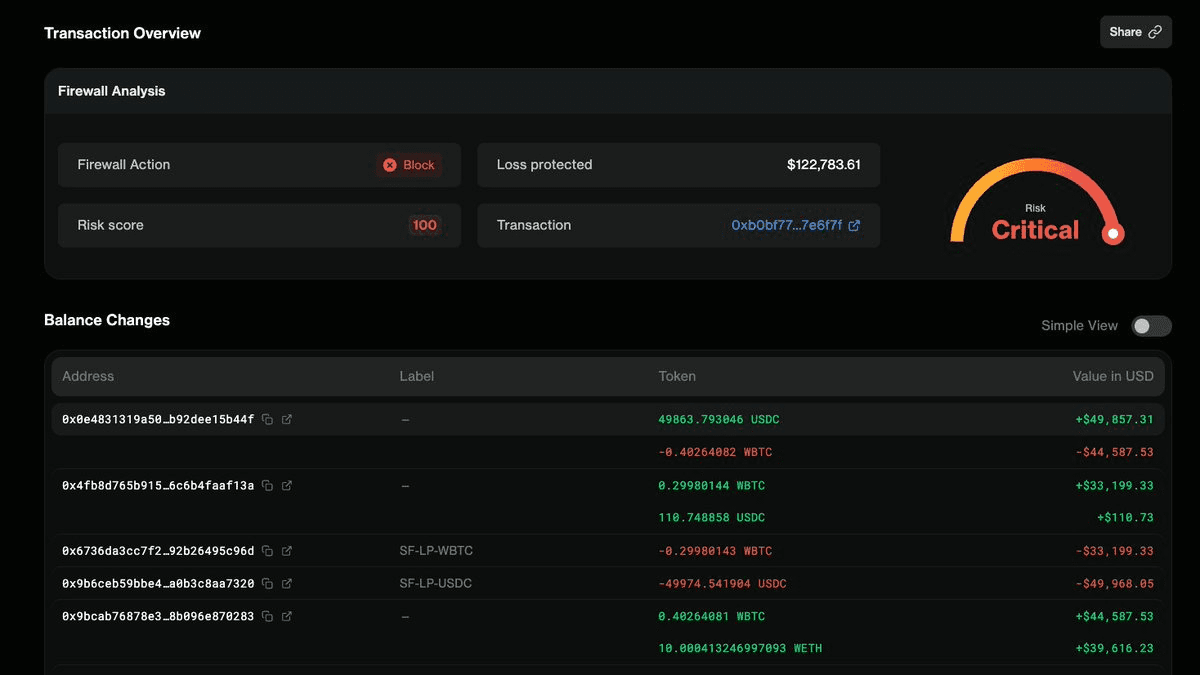Click the risk score 100 badge
This screenshot has width=1200, height=675.
(425, 226)
